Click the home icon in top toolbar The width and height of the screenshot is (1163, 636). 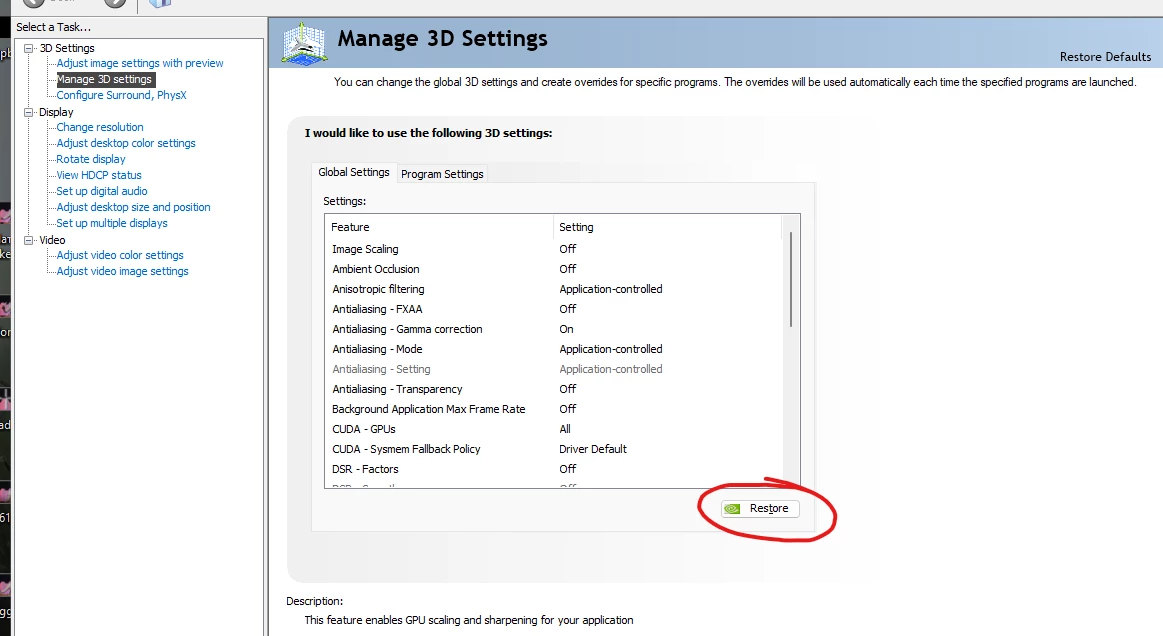(159, 4)
